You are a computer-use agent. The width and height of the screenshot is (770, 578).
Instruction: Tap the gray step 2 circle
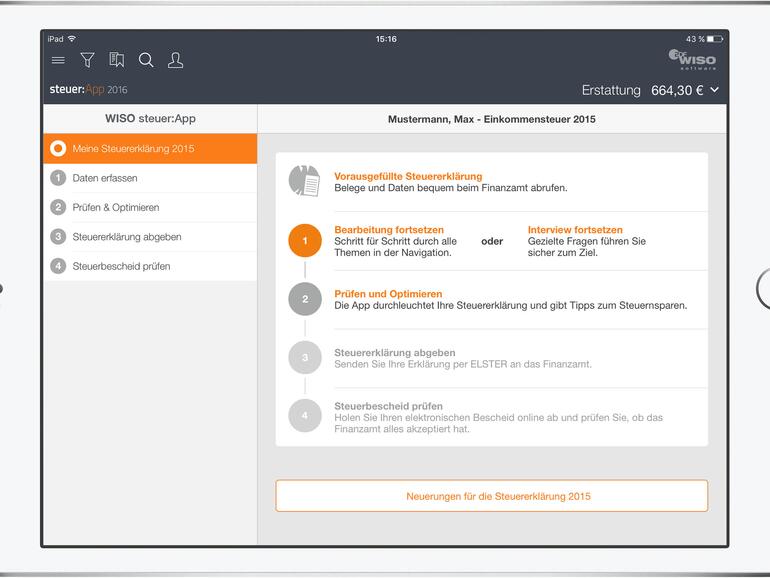(304, 299)
